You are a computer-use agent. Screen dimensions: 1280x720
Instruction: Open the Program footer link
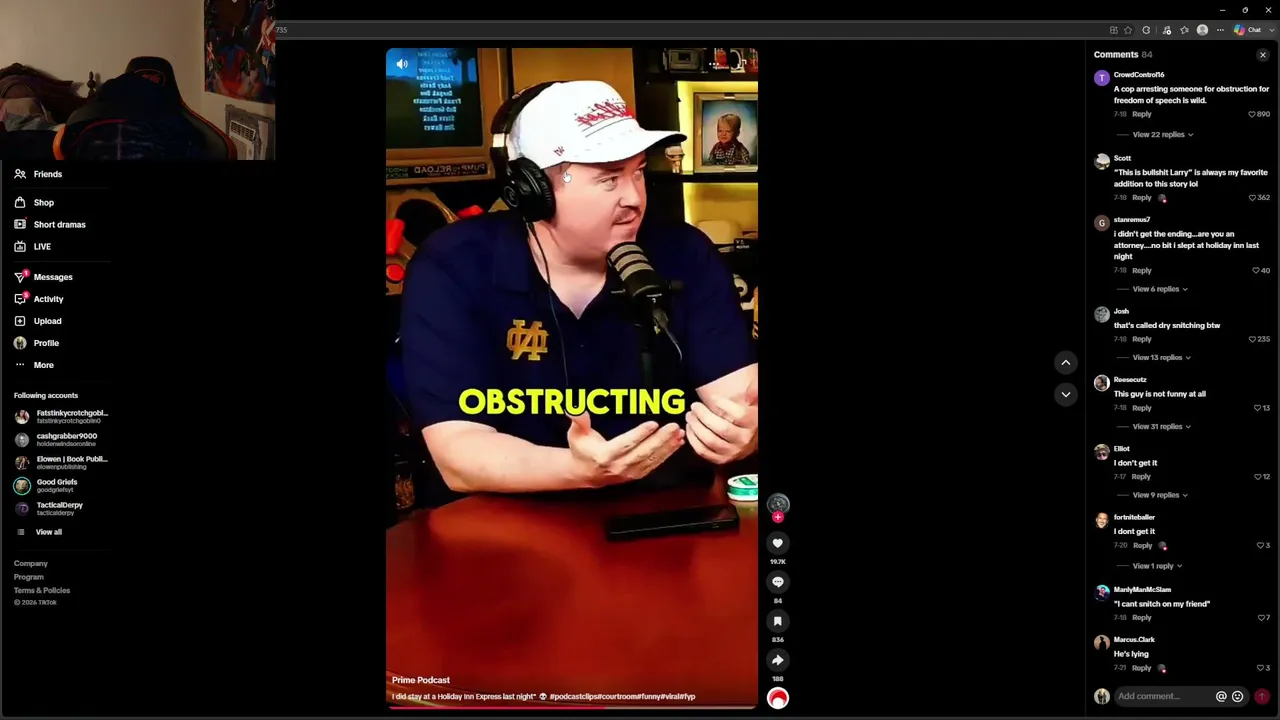(29, 577)
